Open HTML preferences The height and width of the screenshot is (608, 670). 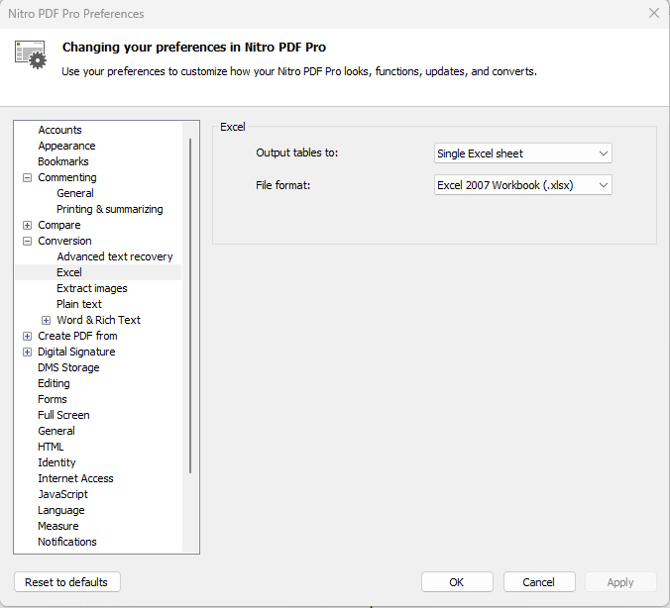coord(50,447)
